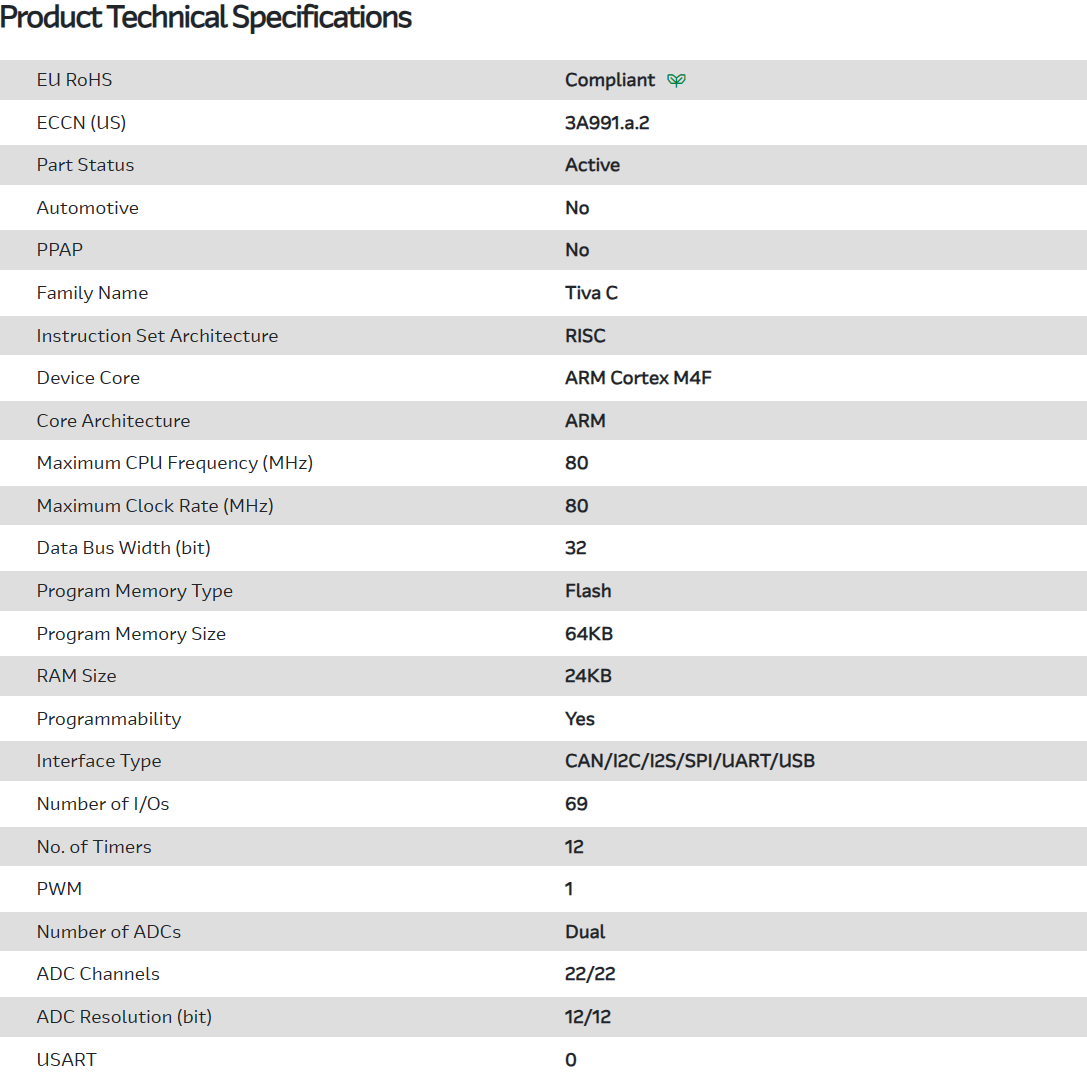Click the green leaf icon beside Compliant
The width and height of the screenshot is (1087, 1078).
(x=677, y=80)
